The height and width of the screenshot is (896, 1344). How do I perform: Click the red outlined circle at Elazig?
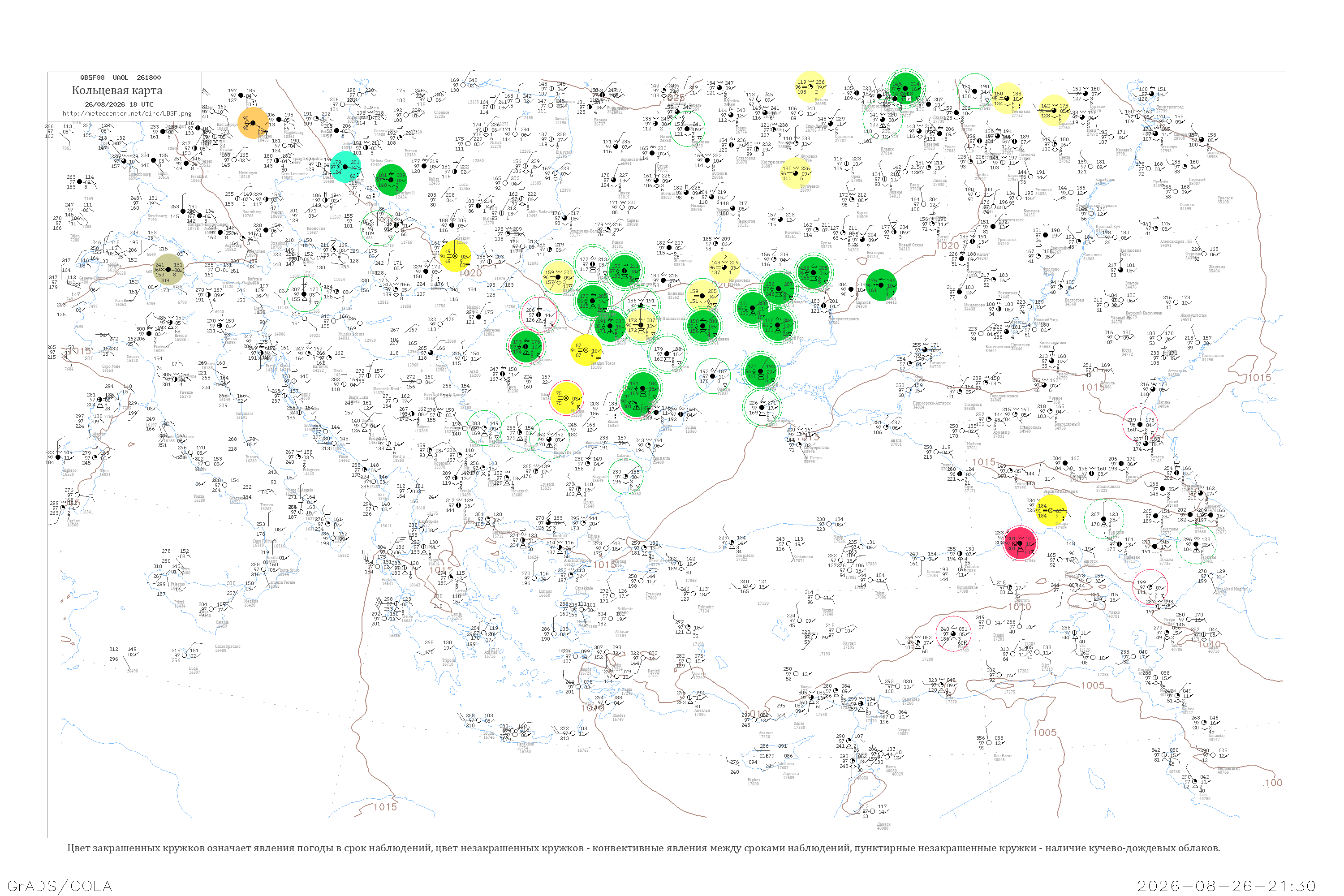953,634
